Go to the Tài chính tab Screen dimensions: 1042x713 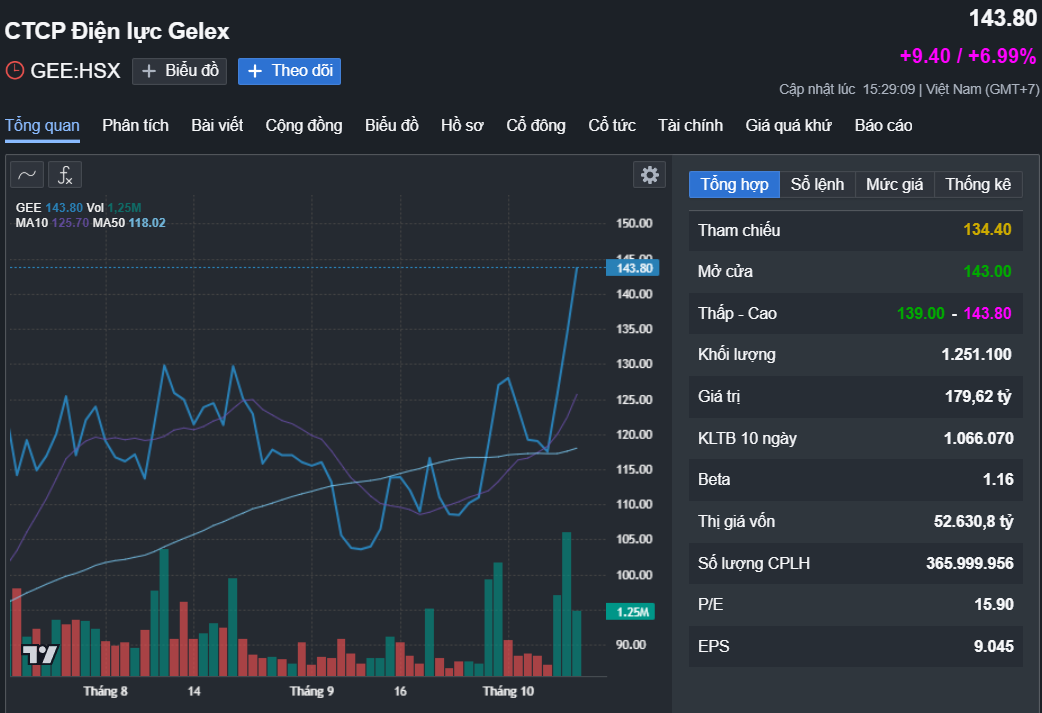coord(690,125)
